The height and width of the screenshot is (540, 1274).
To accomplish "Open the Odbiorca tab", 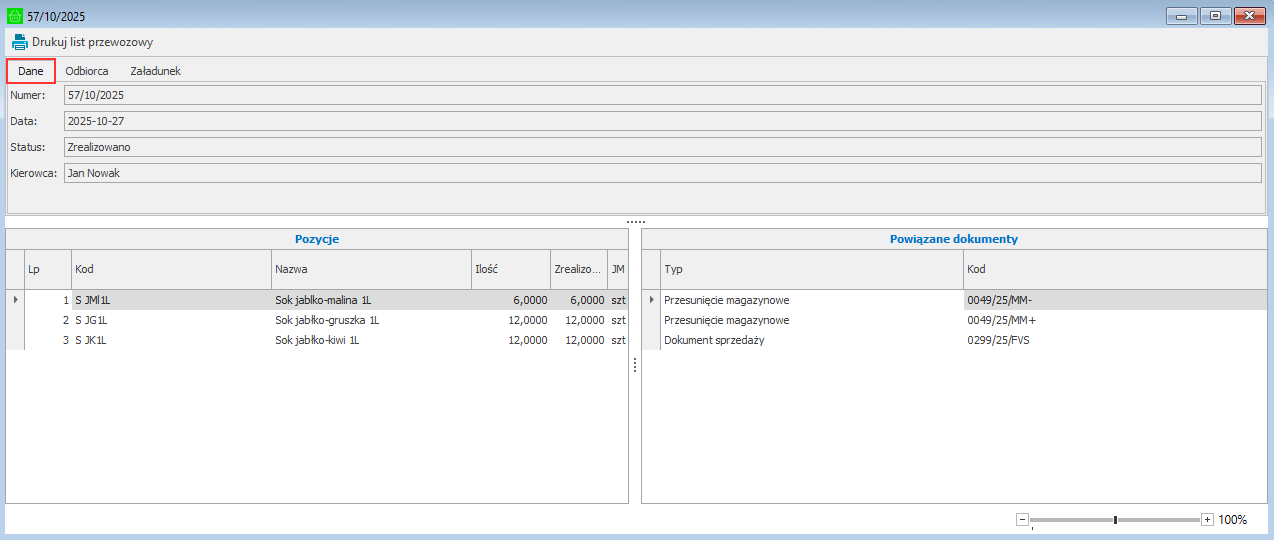I will click(87, 71).
